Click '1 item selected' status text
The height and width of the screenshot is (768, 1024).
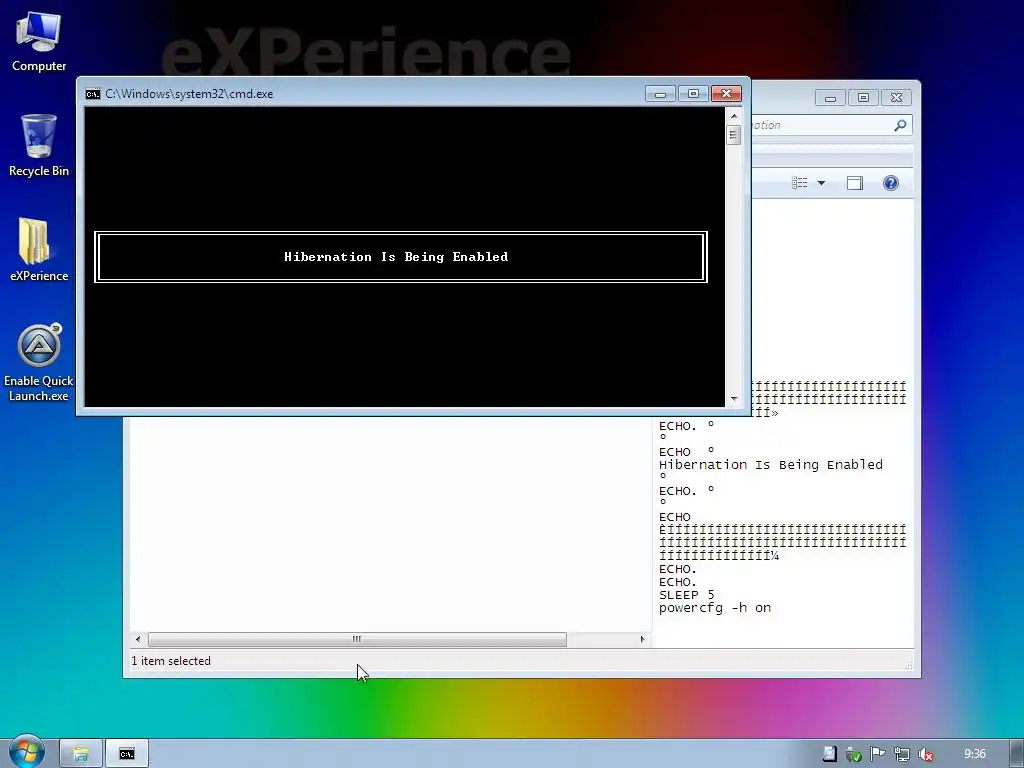coord(171,661)
